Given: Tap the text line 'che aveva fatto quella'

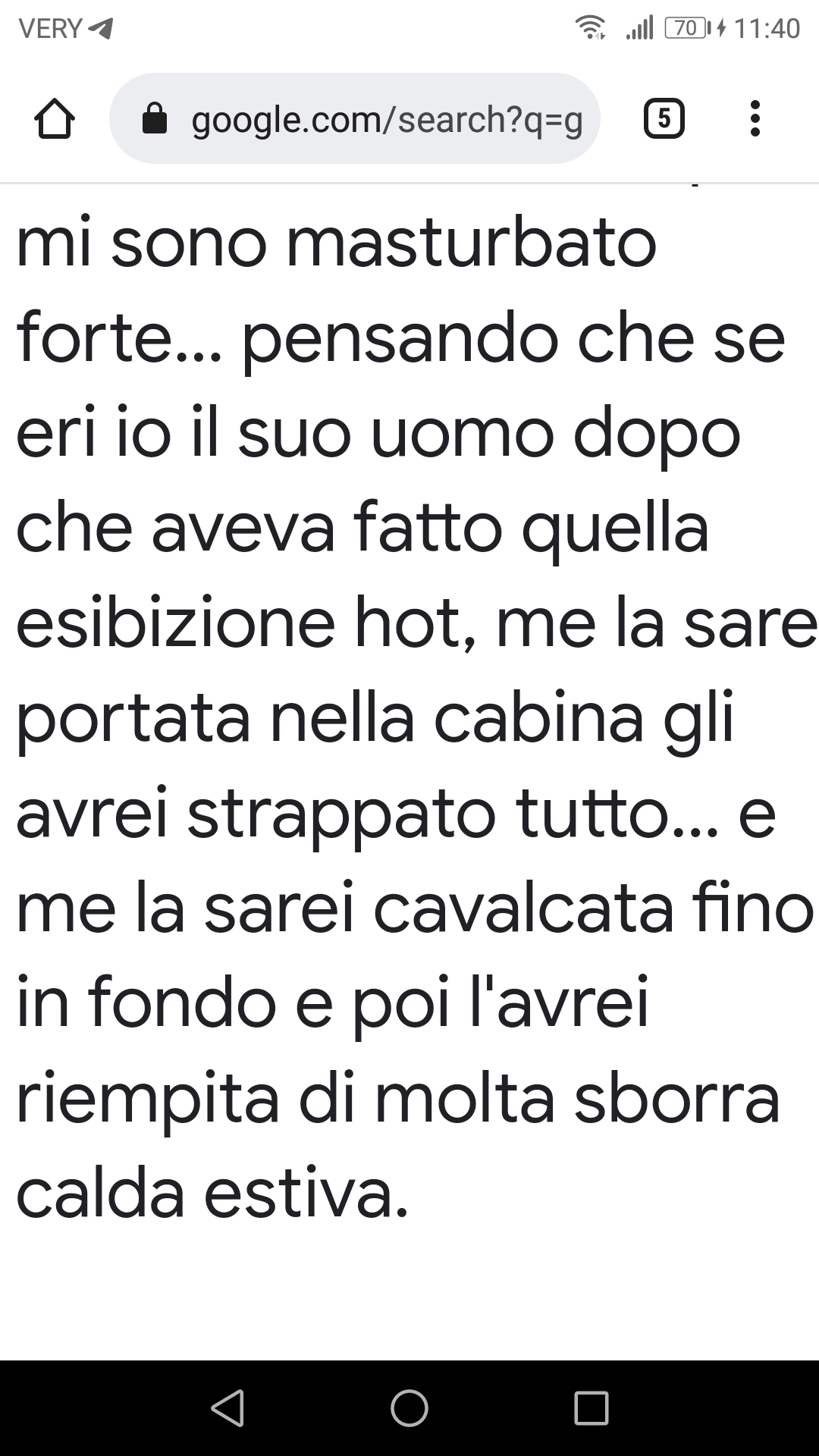Looking at the screenshot, I should coord(362,528).
